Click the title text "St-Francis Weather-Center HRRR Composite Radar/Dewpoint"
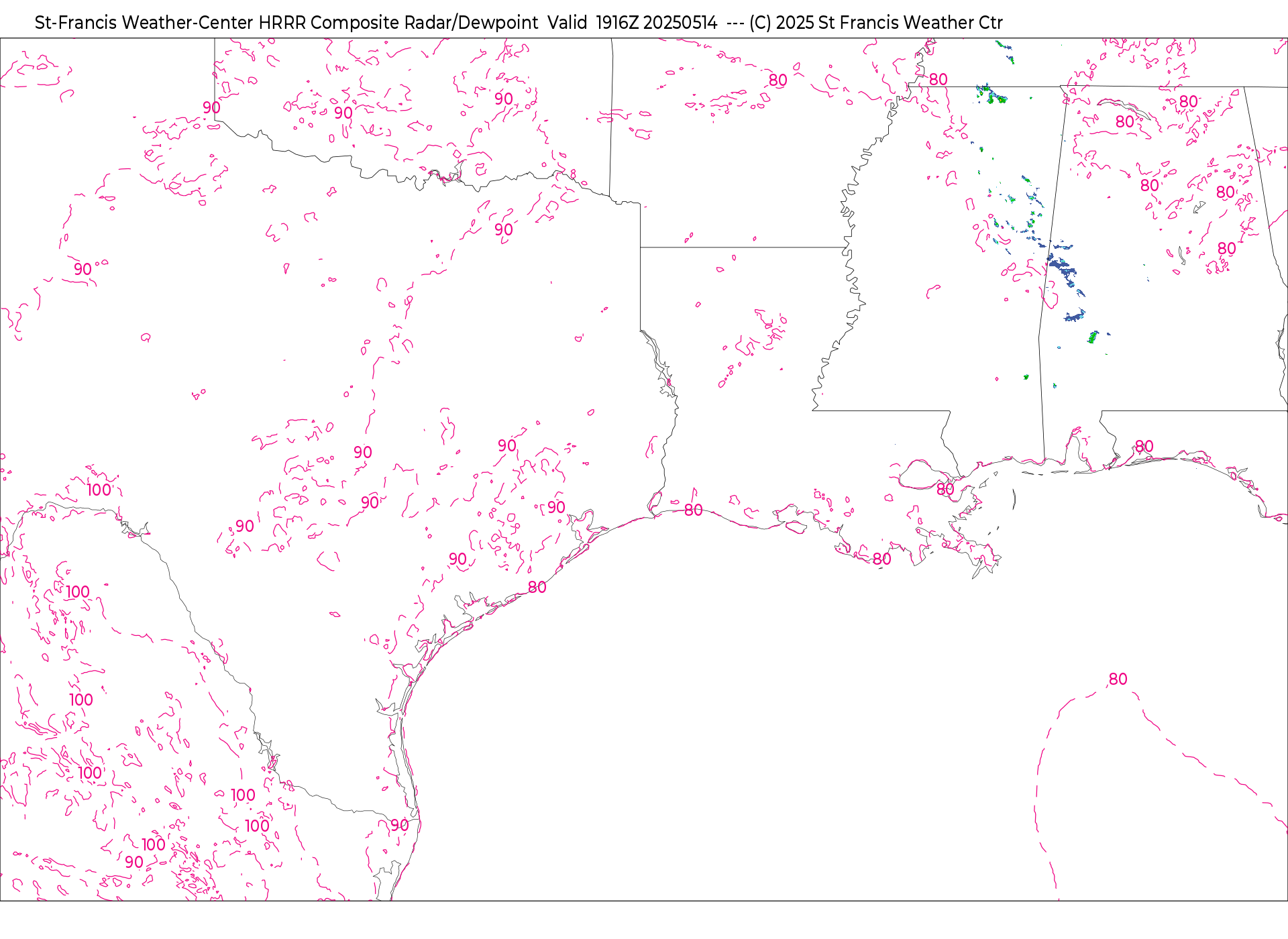This screenshot has width=1288, height=939. click(286, 23)
